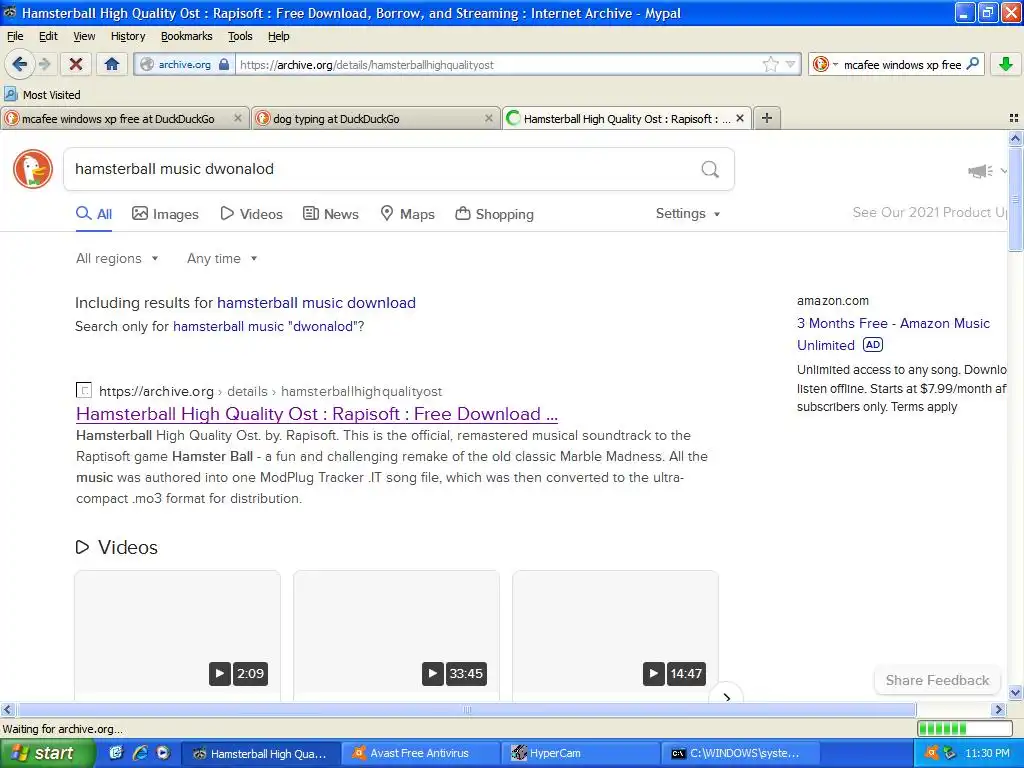Open the History menu
Viewport: 1024px width, 768px height.
click(x=127, y=36)
